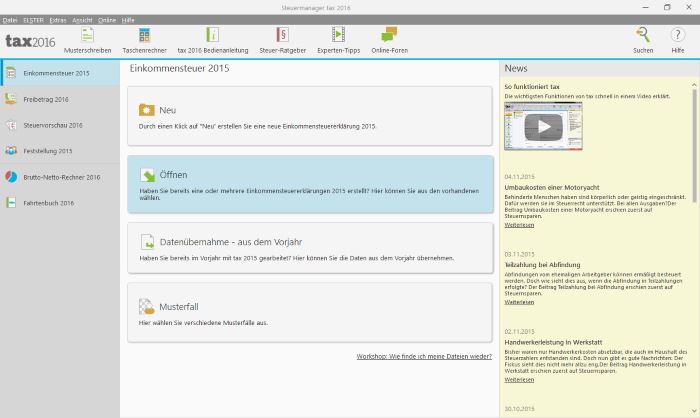The height and width of the screenshot is (418, 700).
Task: Click the Einkommensteuer 2015 page heading
Action: (179, 68)
